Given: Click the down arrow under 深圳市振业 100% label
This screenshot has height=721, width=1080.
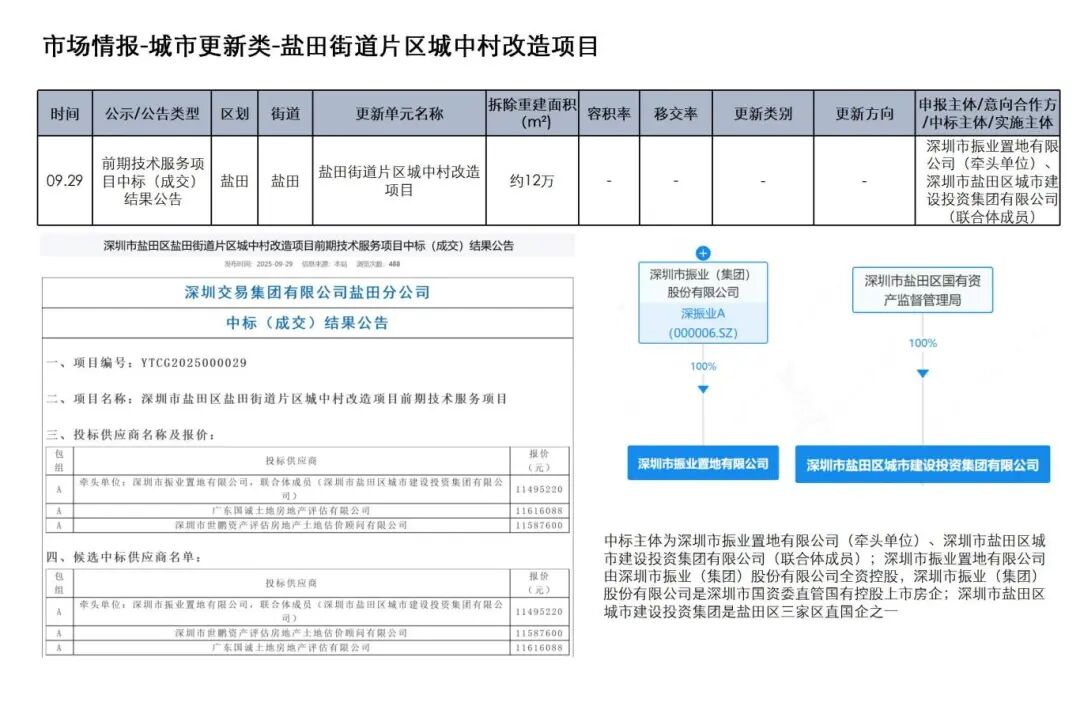Looking at the screenshot, I should pyautogui.click(x=703, y=388).
